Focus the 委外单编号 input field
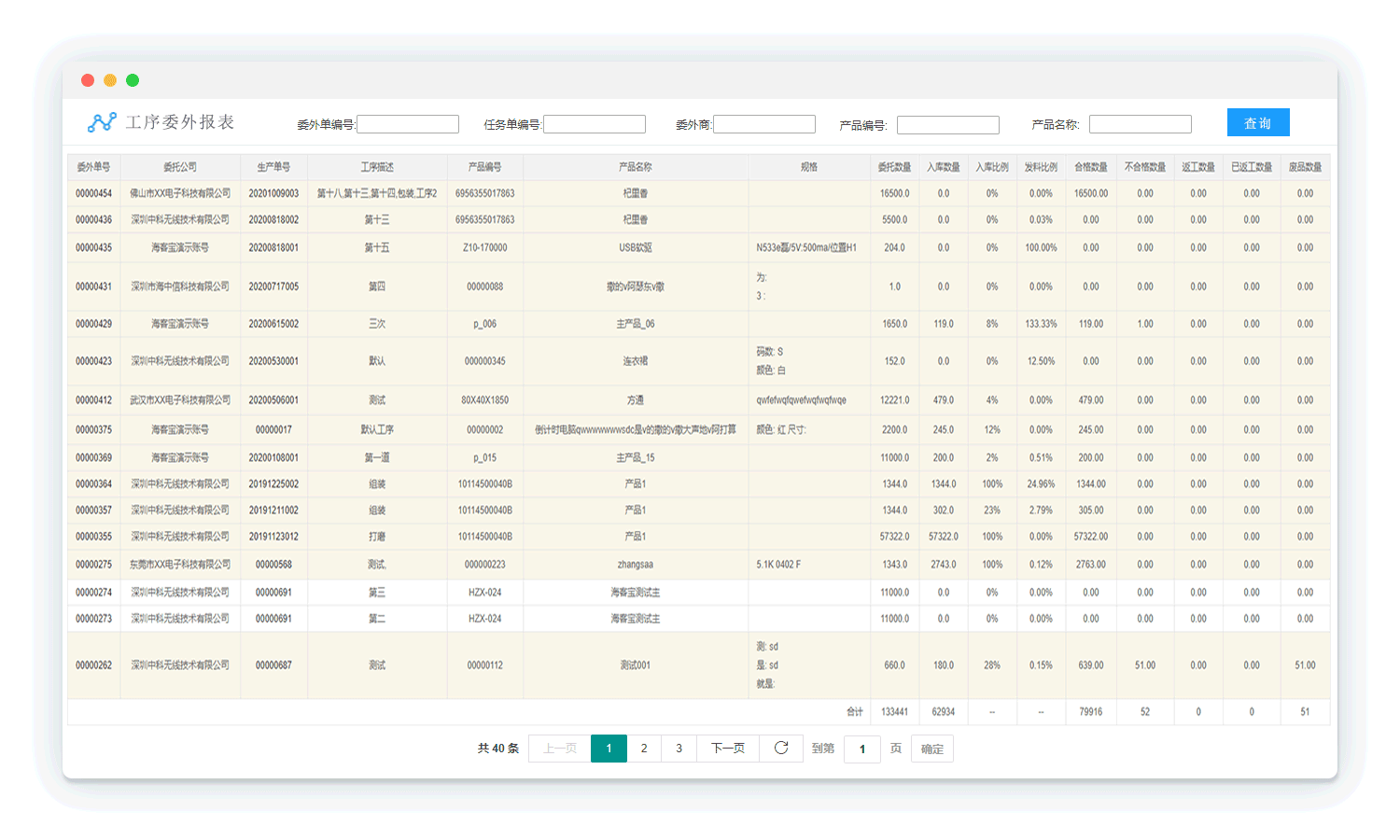Viewport: 1400px width, 840px height. pos(408,124)
